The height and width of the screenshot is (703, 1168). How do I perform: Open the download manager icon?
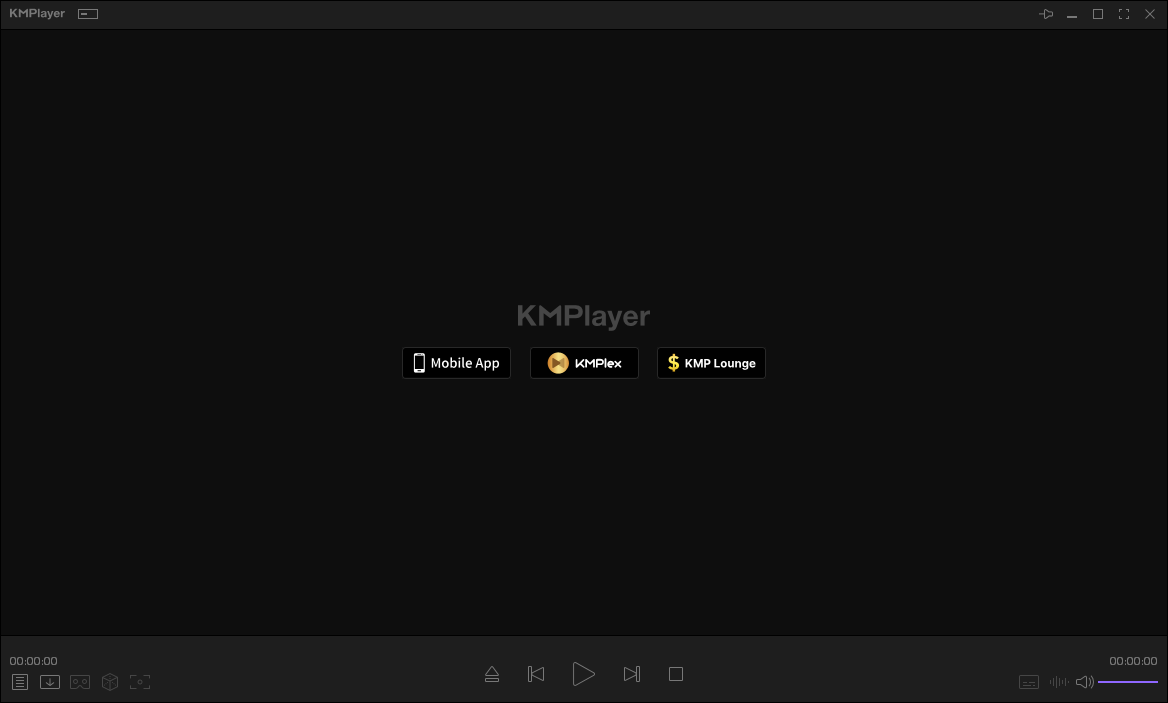50,681
